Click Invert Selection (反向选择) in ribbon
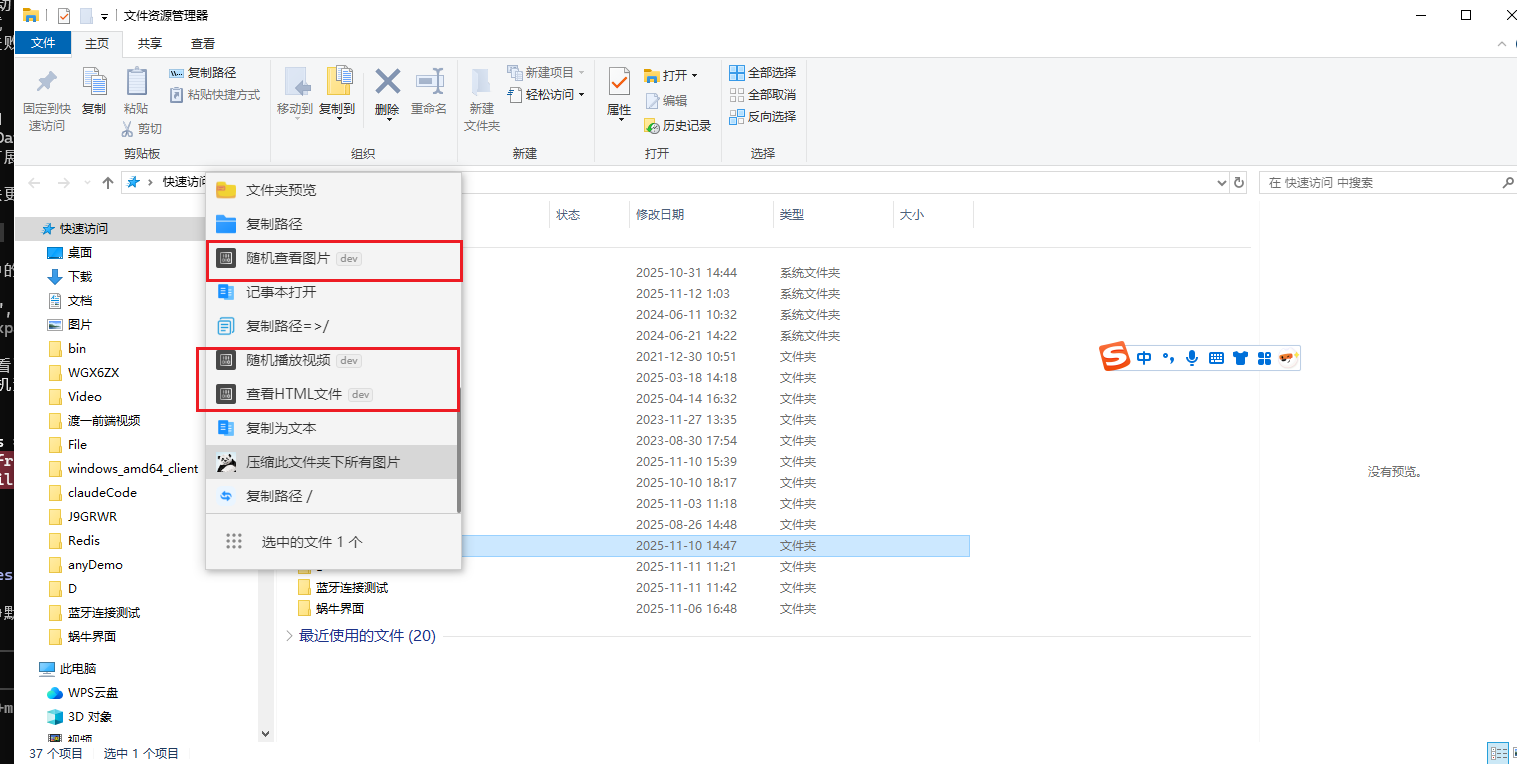 (x=762, y=117)
